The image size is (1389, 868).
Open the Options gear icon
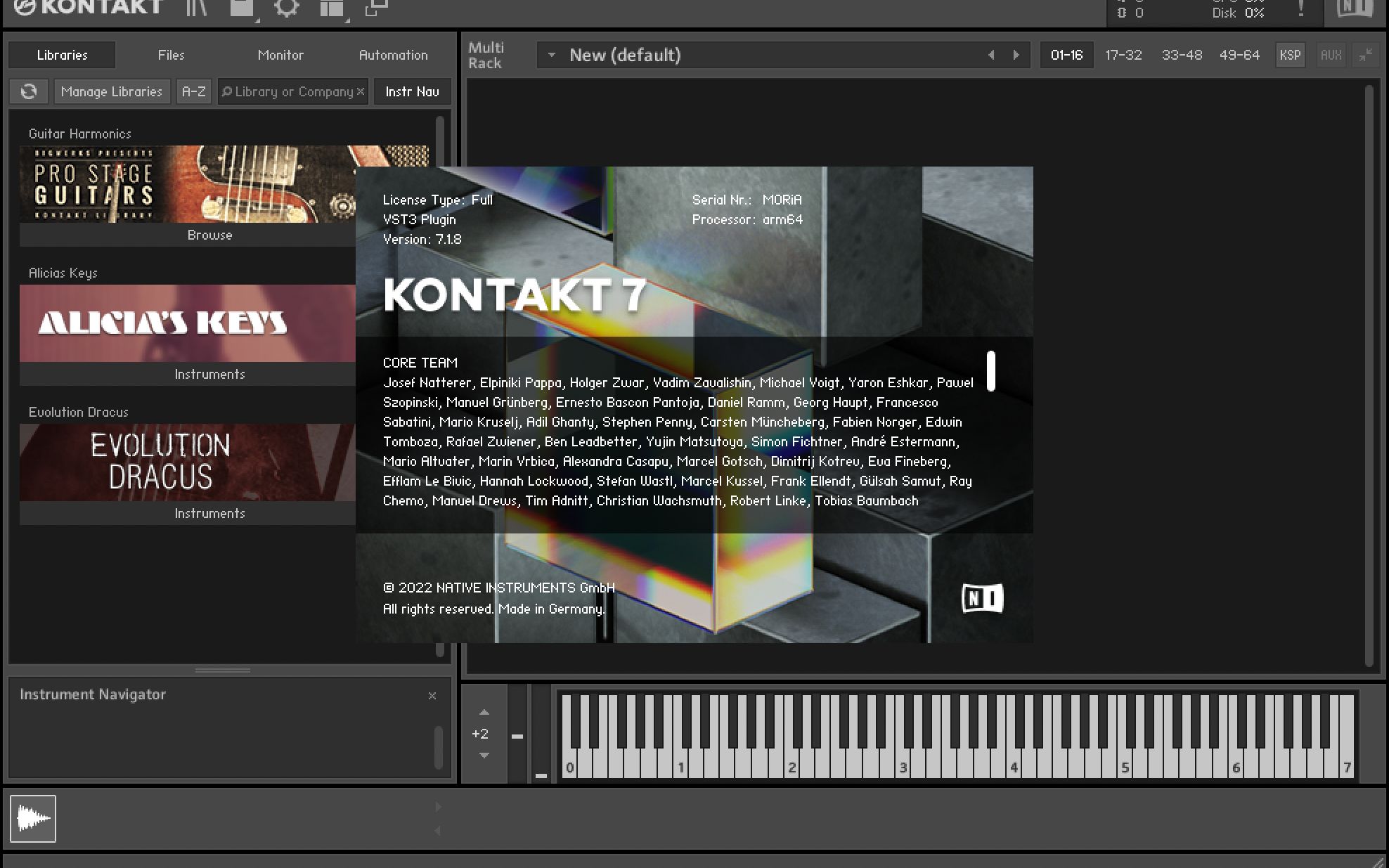pos(286,8)
